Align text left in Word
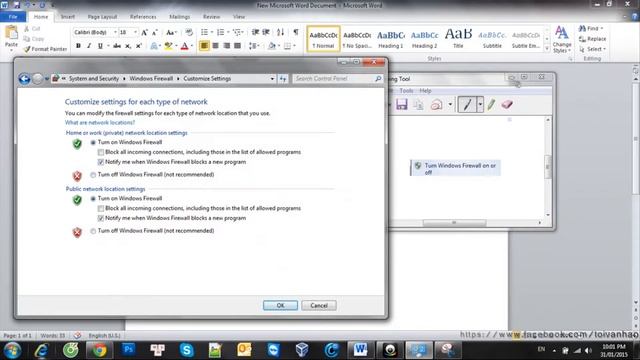Image resolution: width=640 pixels, height=360 pixels. click(204, 46)
